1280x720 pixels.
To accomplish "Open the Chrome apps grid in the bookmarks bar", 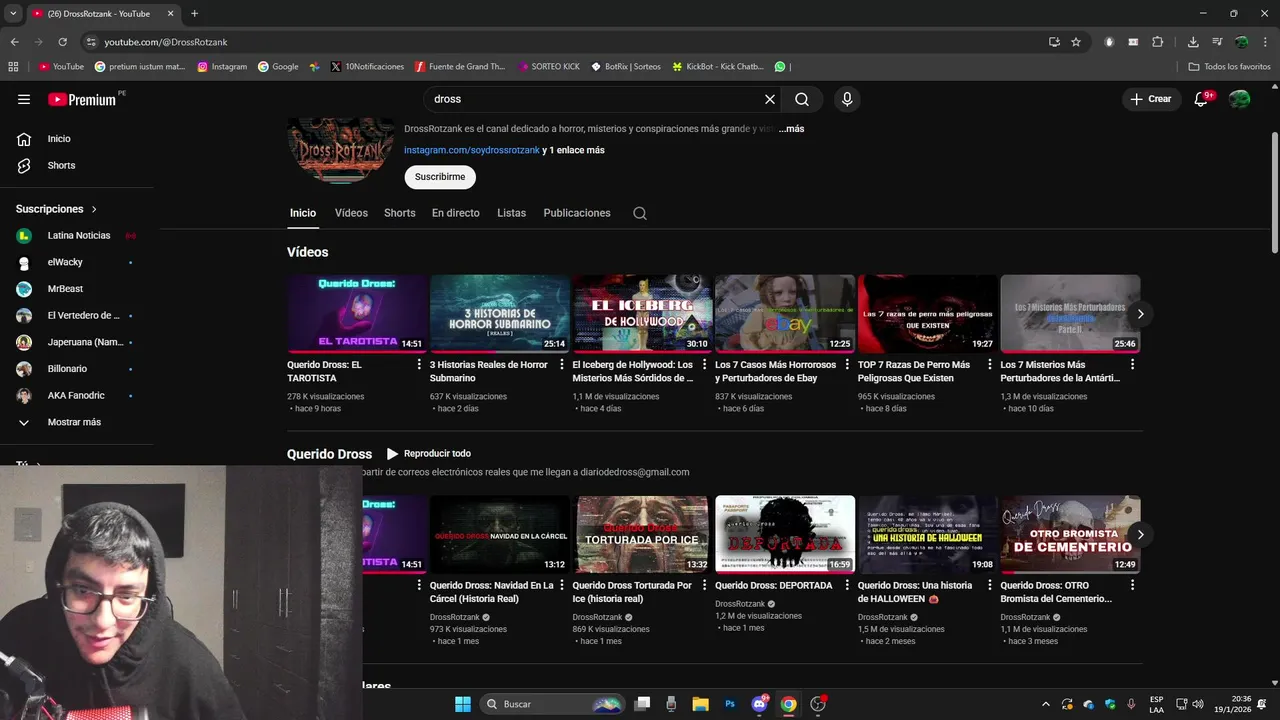I will (x=13, y=67).
